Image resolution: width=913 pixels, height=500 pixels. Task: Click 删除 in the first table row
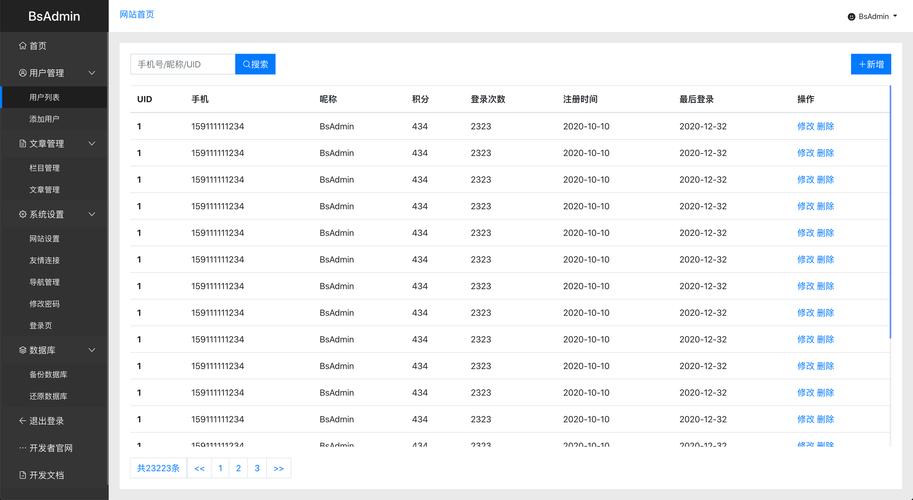tap(825, 126)
